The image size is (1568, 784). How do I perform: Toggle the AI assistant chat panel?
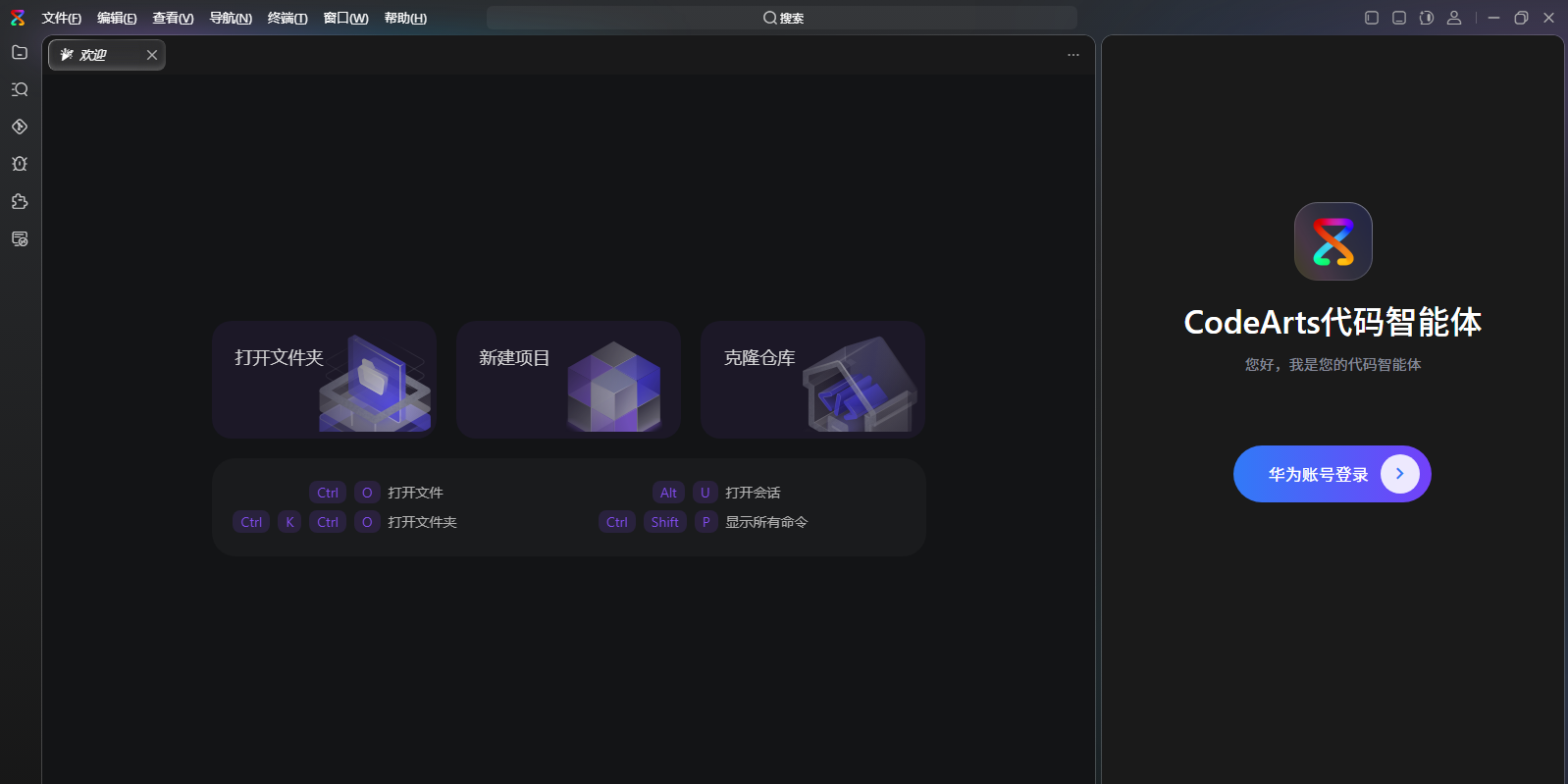click(x=1427, y=18)
